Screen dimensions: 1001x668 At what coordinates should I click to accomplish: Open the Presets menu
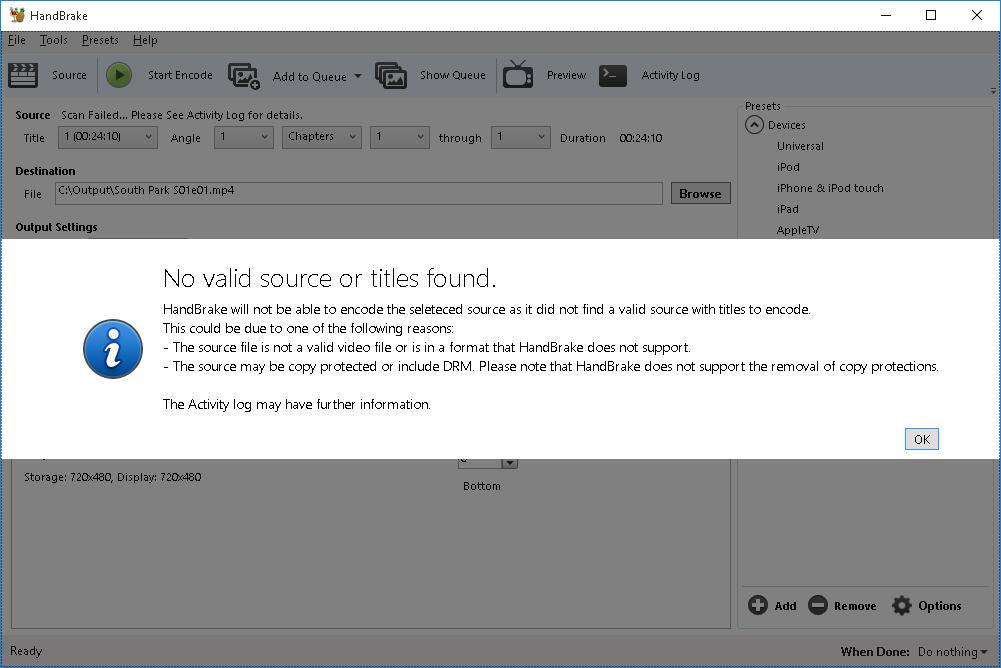tap(100, 40)
